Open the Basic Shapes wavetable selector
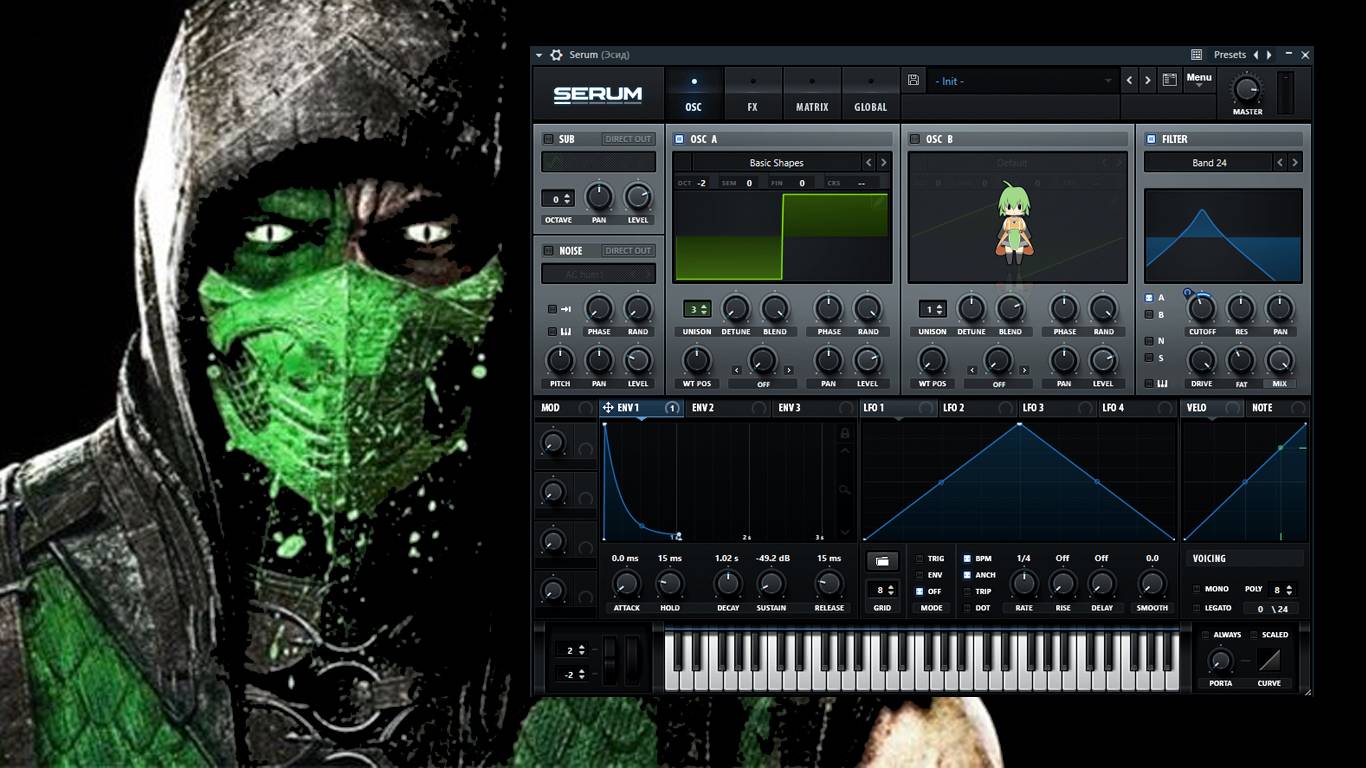Image resolution: width=1366 pixels, height=768 pixels. click(x=776, y=162)
